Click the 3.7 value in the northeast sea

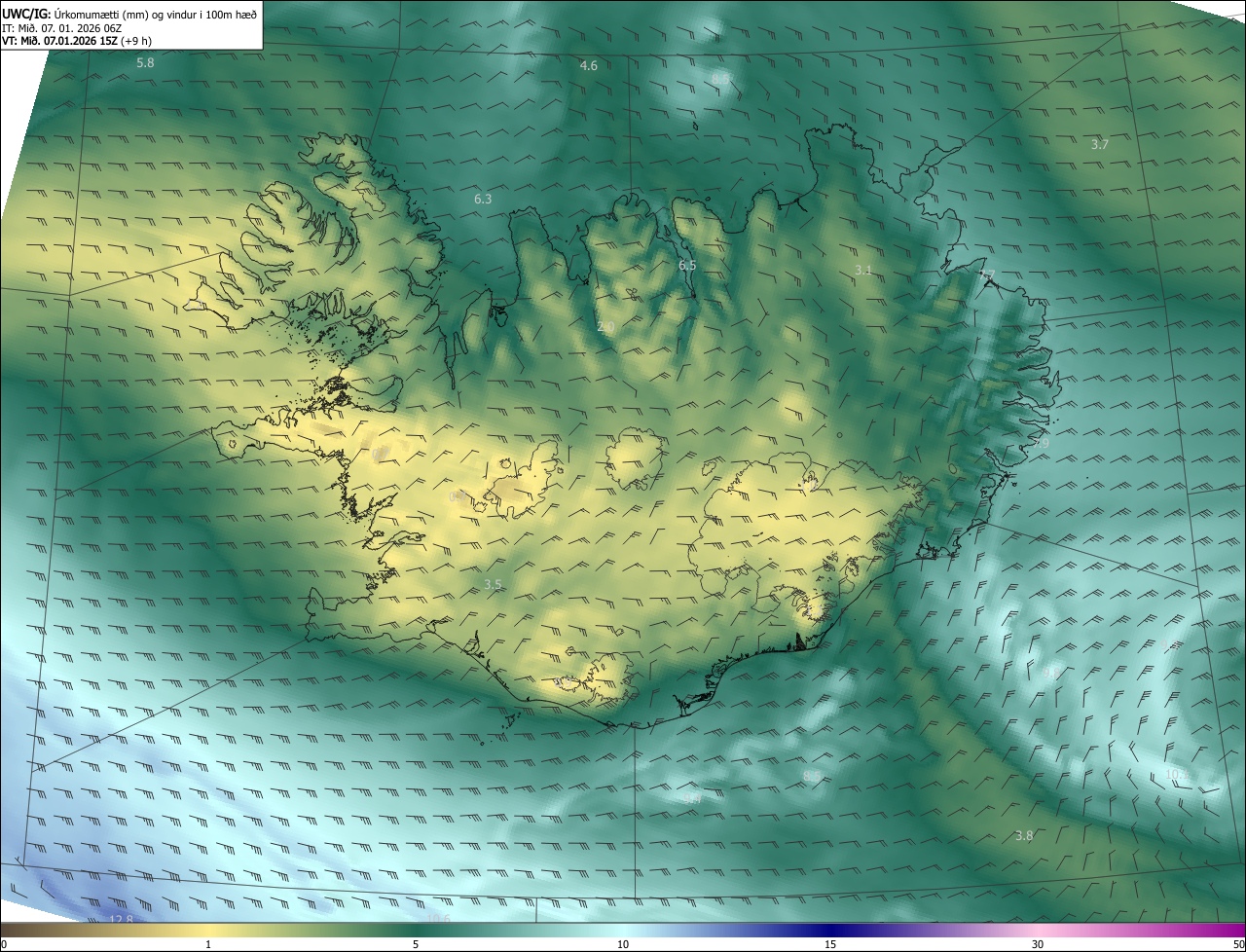(1099, 144)
